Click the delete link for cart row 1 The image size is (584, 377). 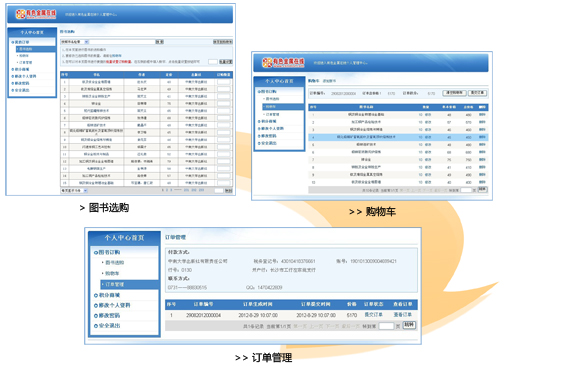[482, 114]
